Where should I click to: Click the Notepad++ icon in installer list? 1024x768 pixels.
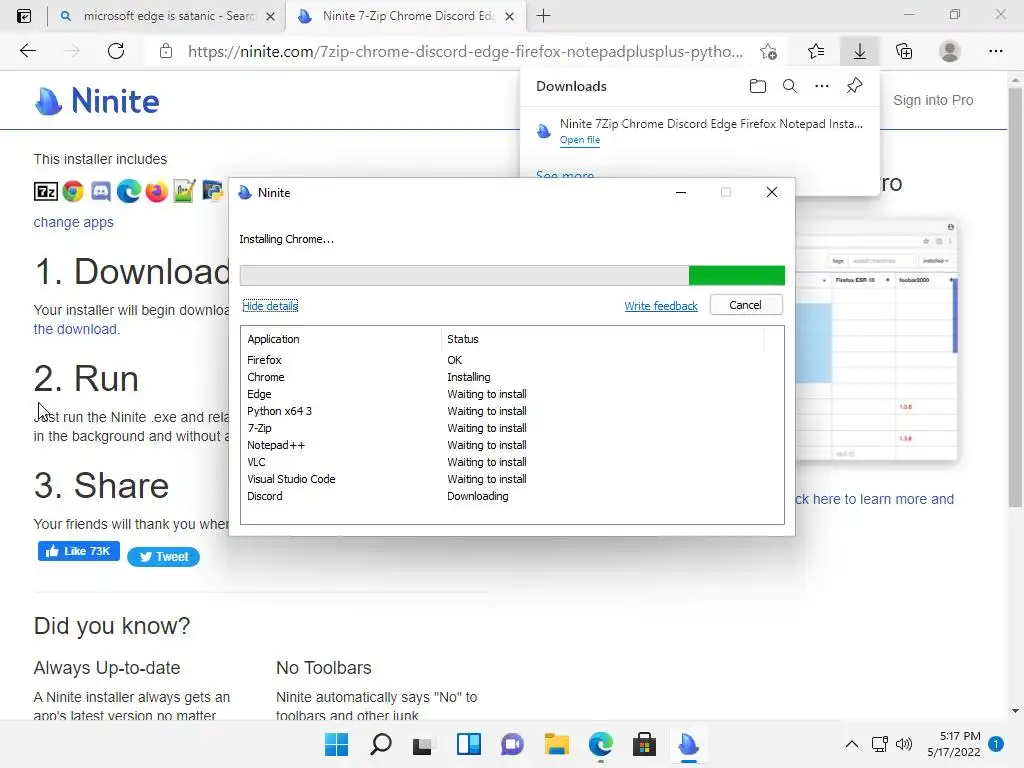coord(184,191)
